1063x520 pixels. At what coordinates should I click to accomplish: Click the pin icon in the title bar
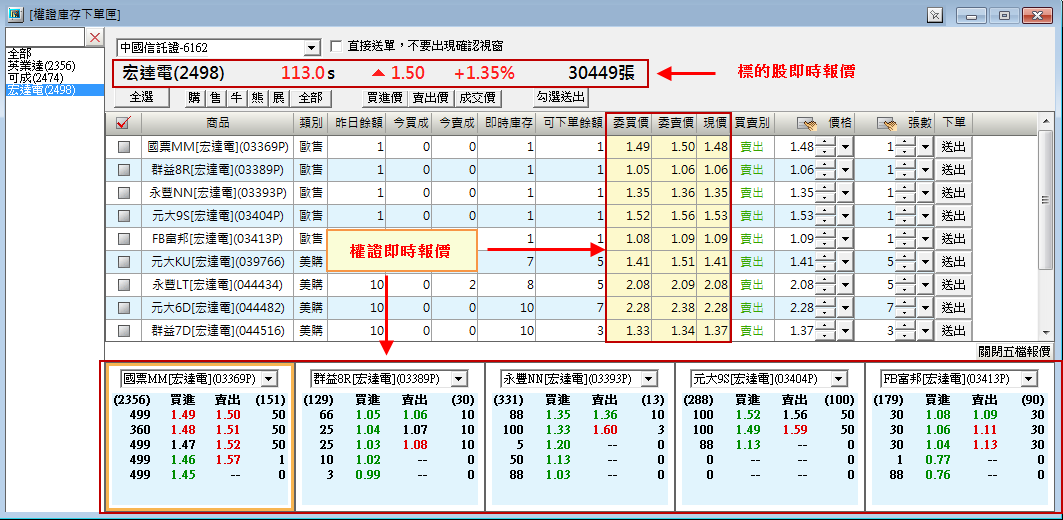pyautogui.click(x=935, y=14)
